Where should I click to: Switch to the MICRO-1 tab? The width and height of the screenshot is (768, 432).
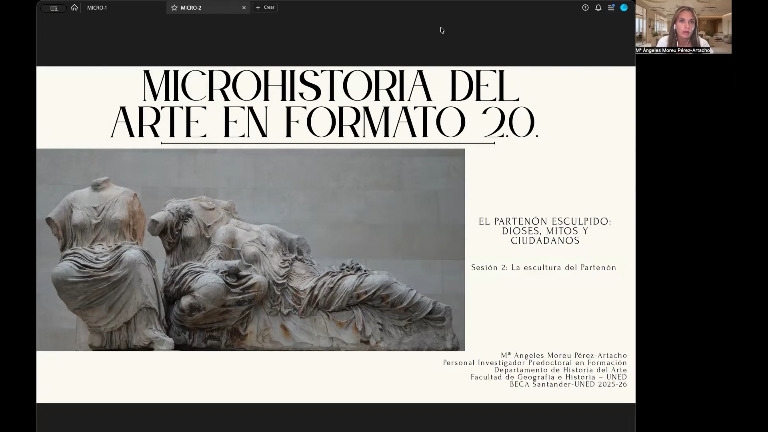pyautogui.click(x=97, y=8)
